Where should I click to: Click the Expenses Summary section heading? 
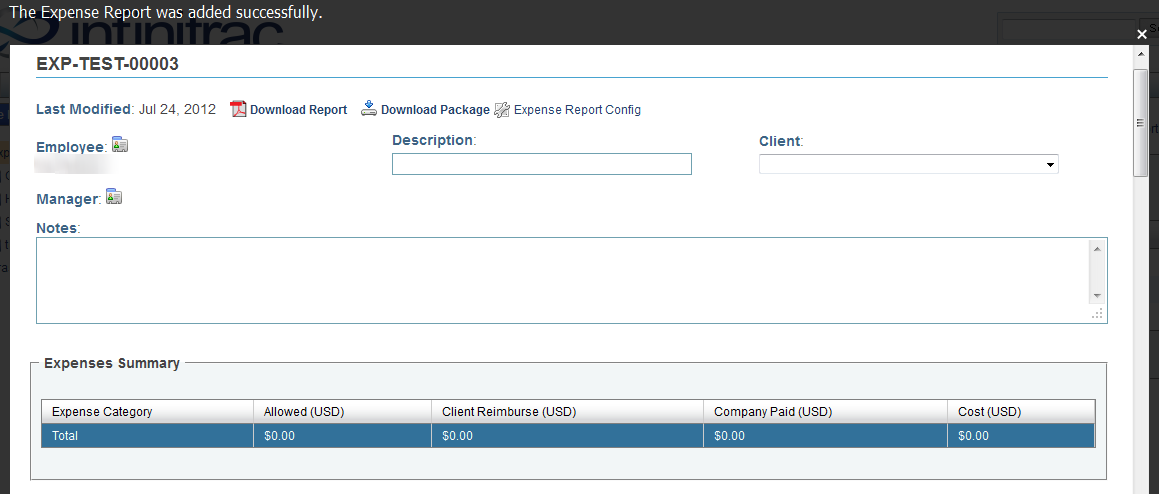(112, 363)
